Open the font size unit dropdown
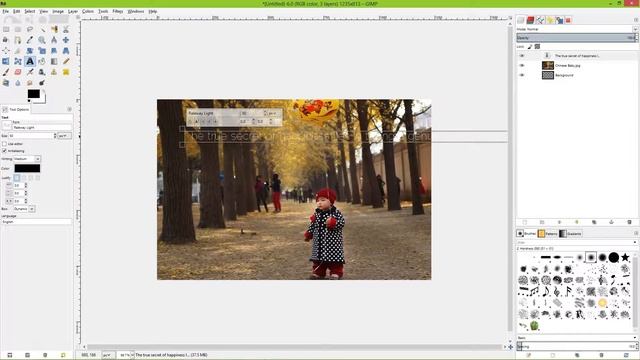This screenshot has height=360, width=640. click(64, 136)
